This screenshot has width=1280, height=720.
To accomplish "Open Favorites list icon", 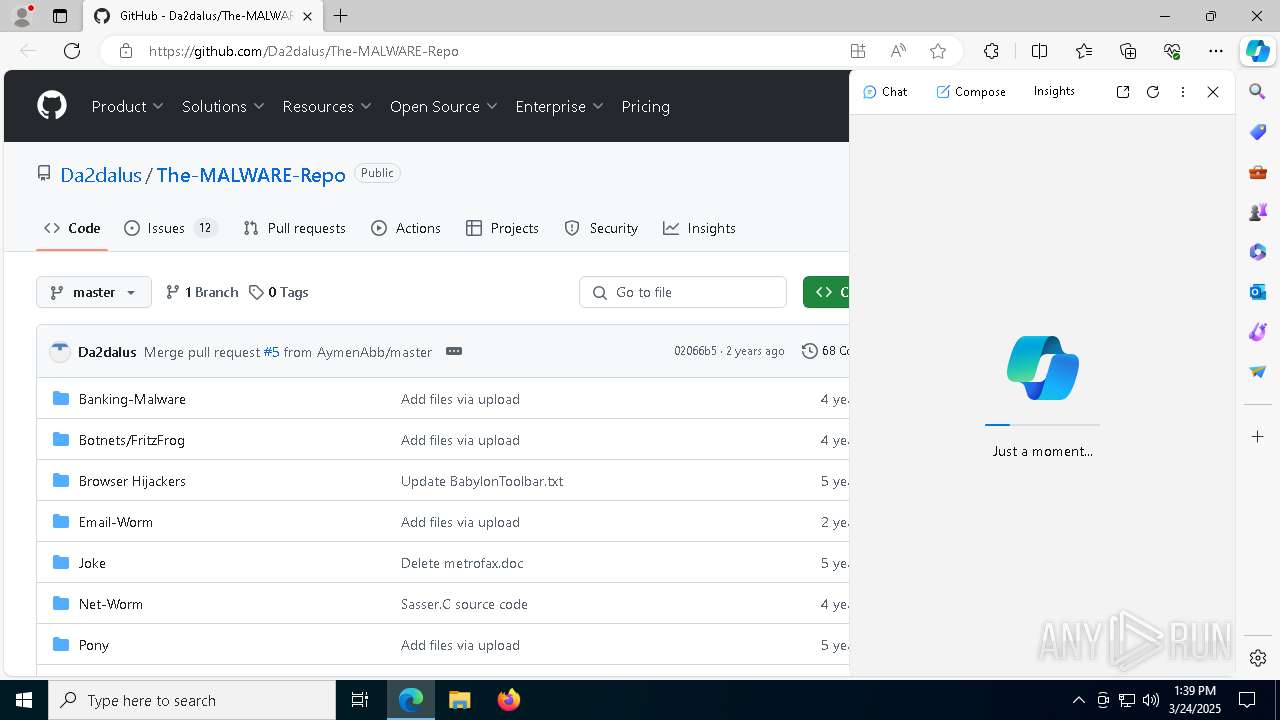I will click(1084, 51).
